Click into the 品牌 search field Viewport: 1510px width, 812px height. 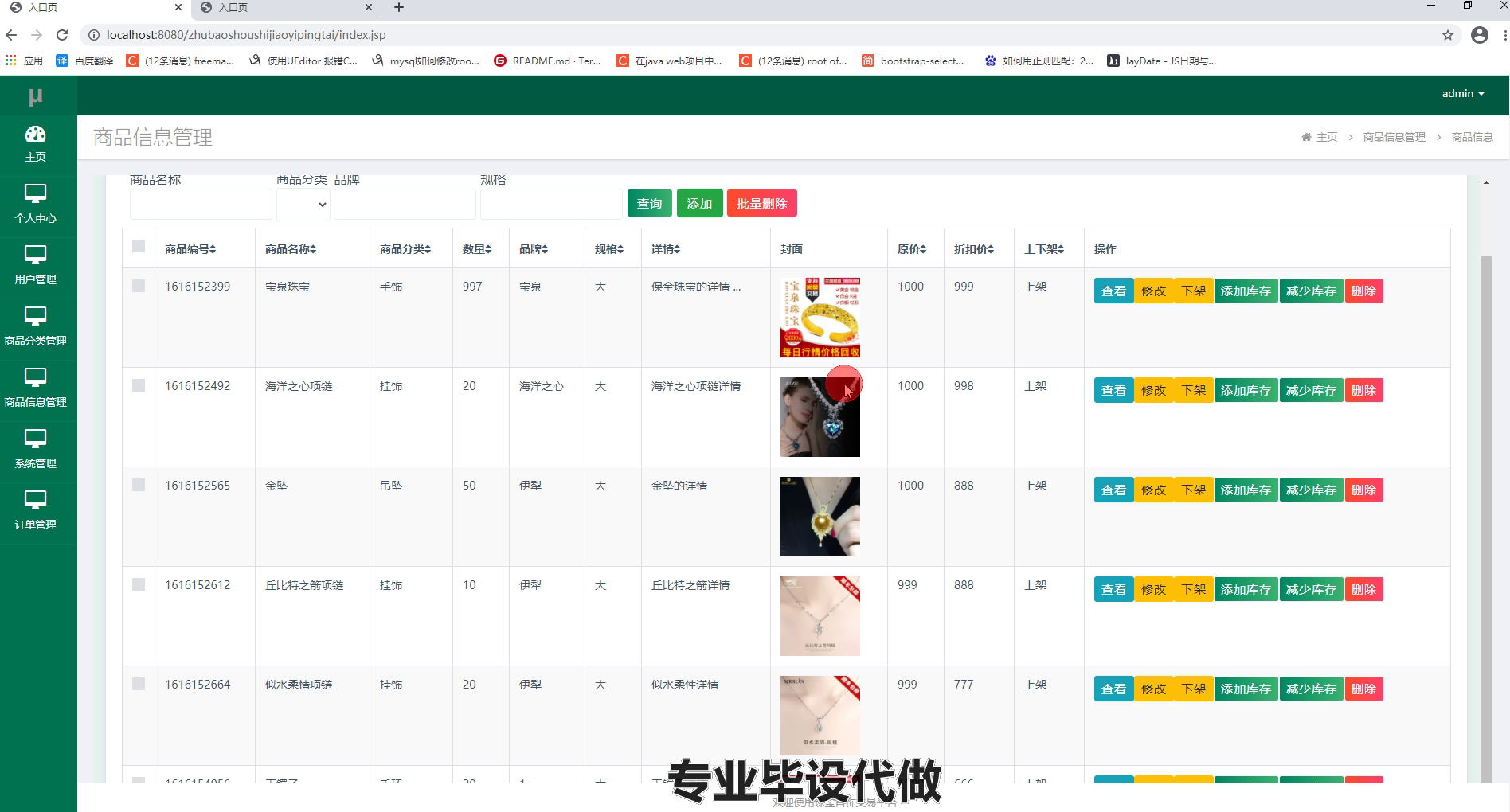click(x=405, y=205)
